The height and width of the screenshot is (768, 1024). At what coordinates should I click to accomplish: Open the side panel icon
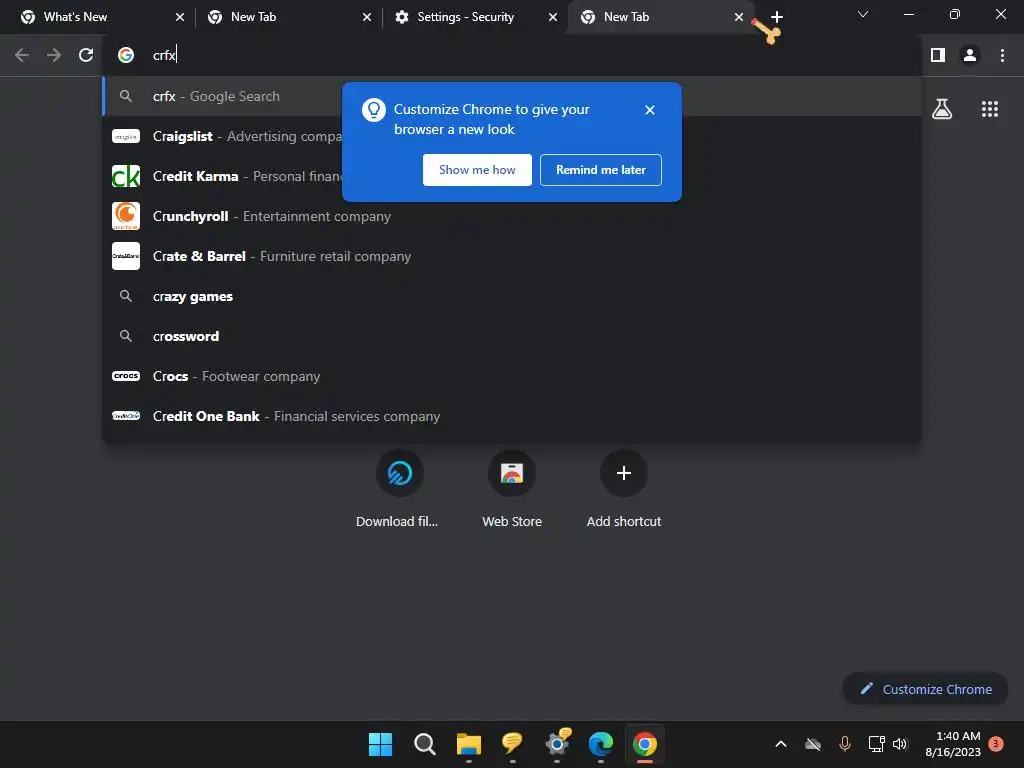click(x=938, y=55)
